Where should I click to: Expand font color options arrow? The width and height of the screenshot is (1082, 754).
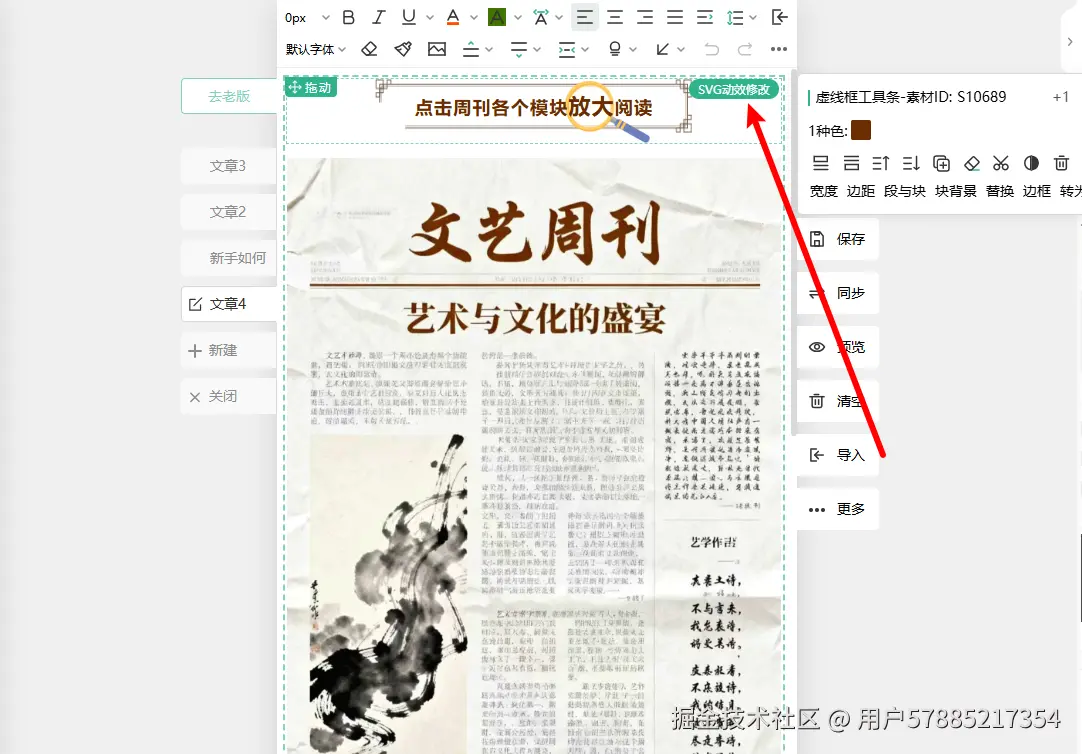click(x=473, y=17)
